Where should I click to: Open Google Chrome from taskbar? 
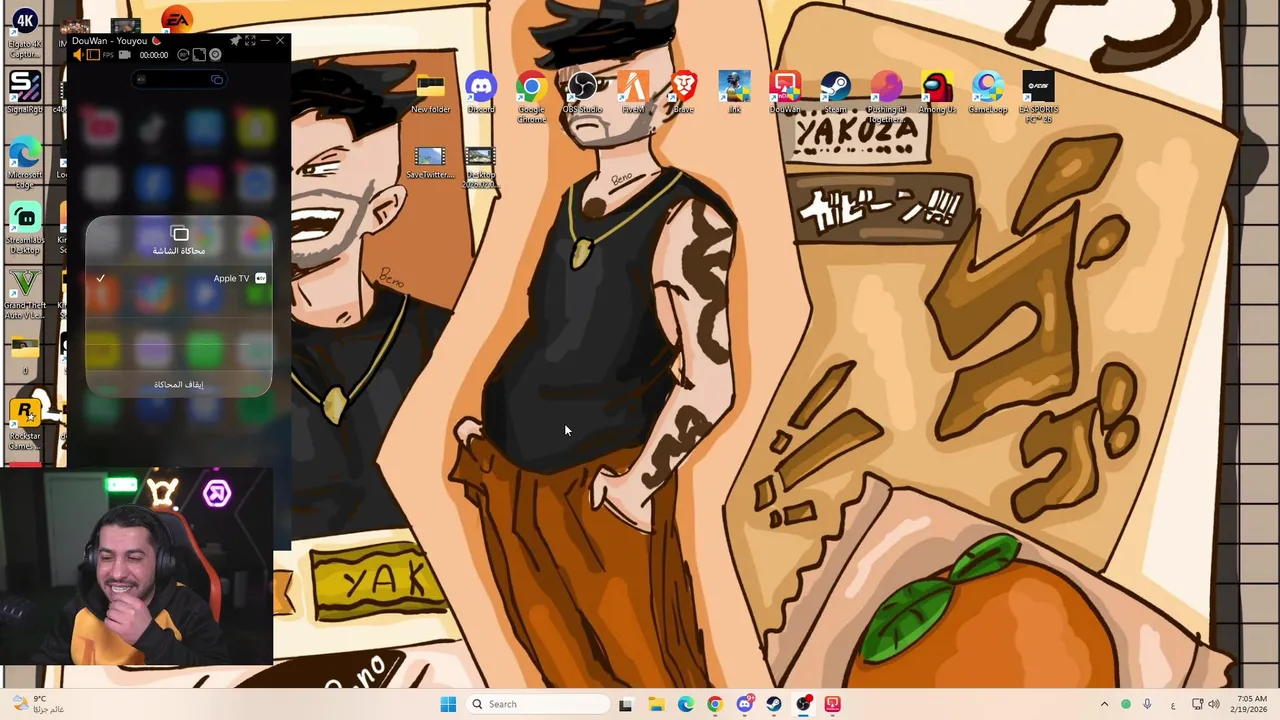click(x=714, y=704)
